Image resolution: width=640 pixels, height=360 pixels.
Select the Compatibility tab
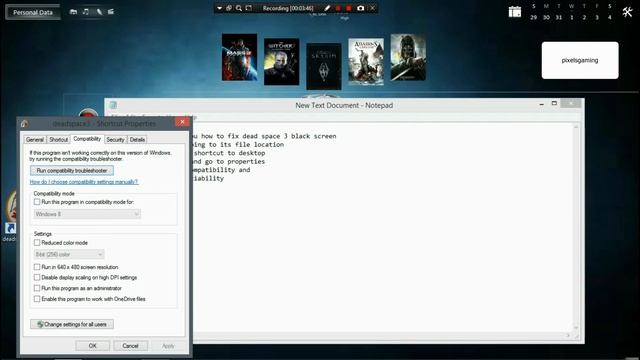pyautogui.click(x=87, y=139)
